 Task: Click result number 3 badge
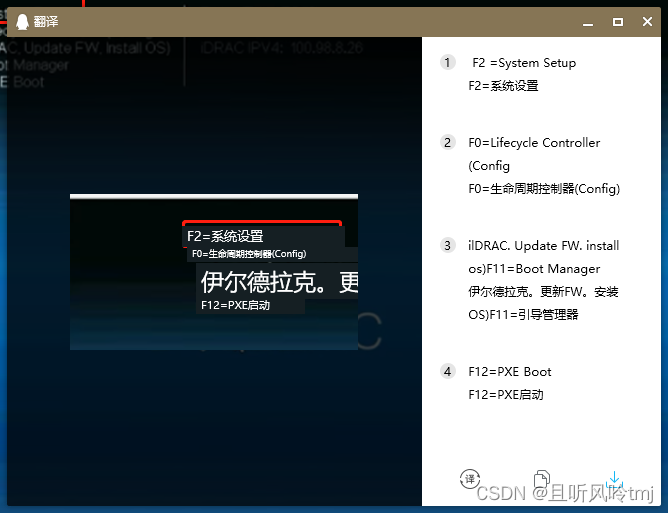click(447, 245)
